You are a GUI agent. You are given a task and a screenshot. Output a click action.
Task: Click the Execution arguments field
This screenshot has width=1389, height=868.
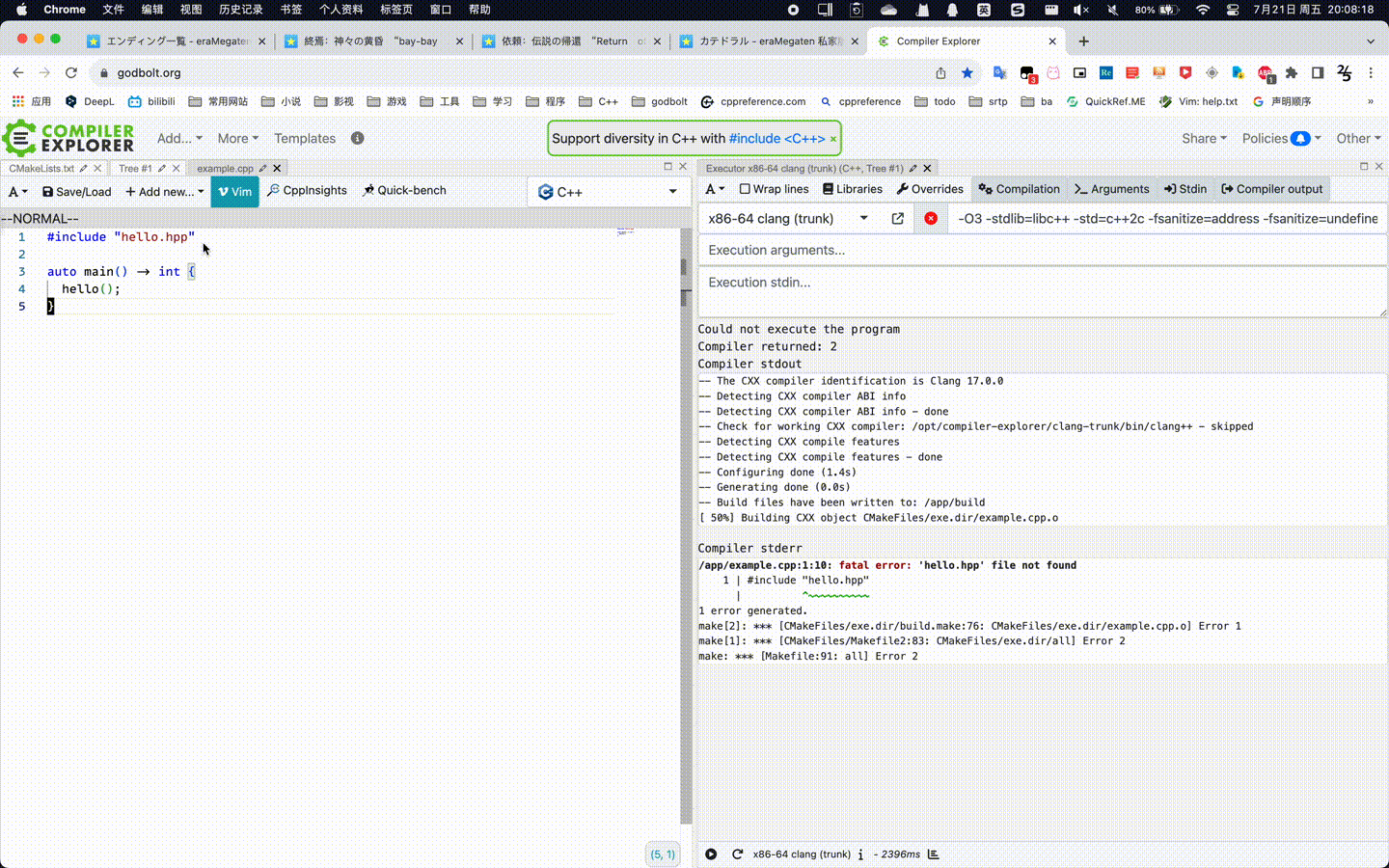point(1042,250)
